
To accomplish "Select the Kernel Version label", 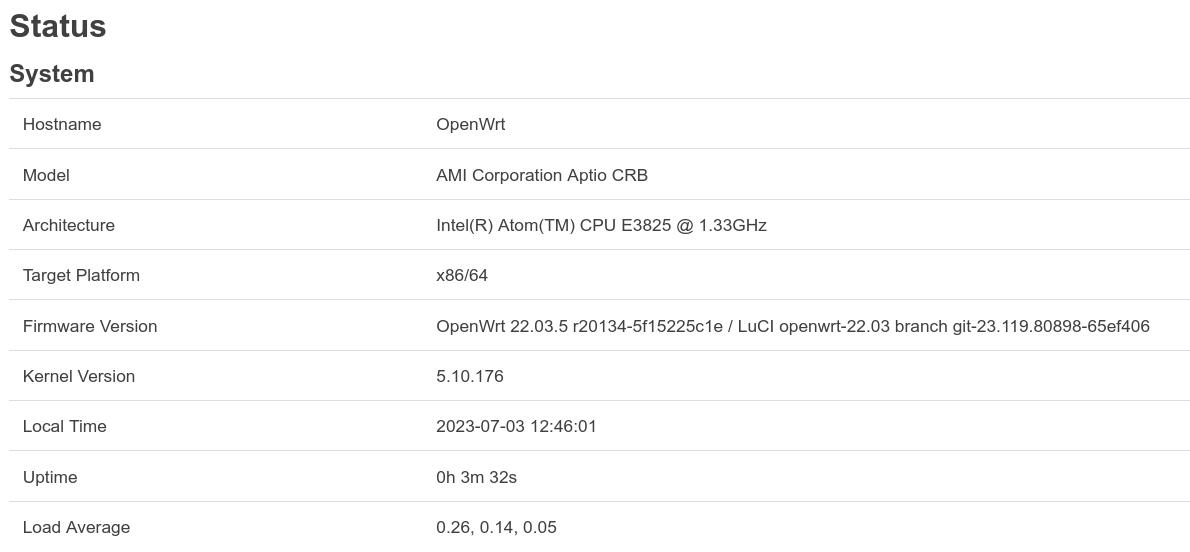I will [79, 376].
